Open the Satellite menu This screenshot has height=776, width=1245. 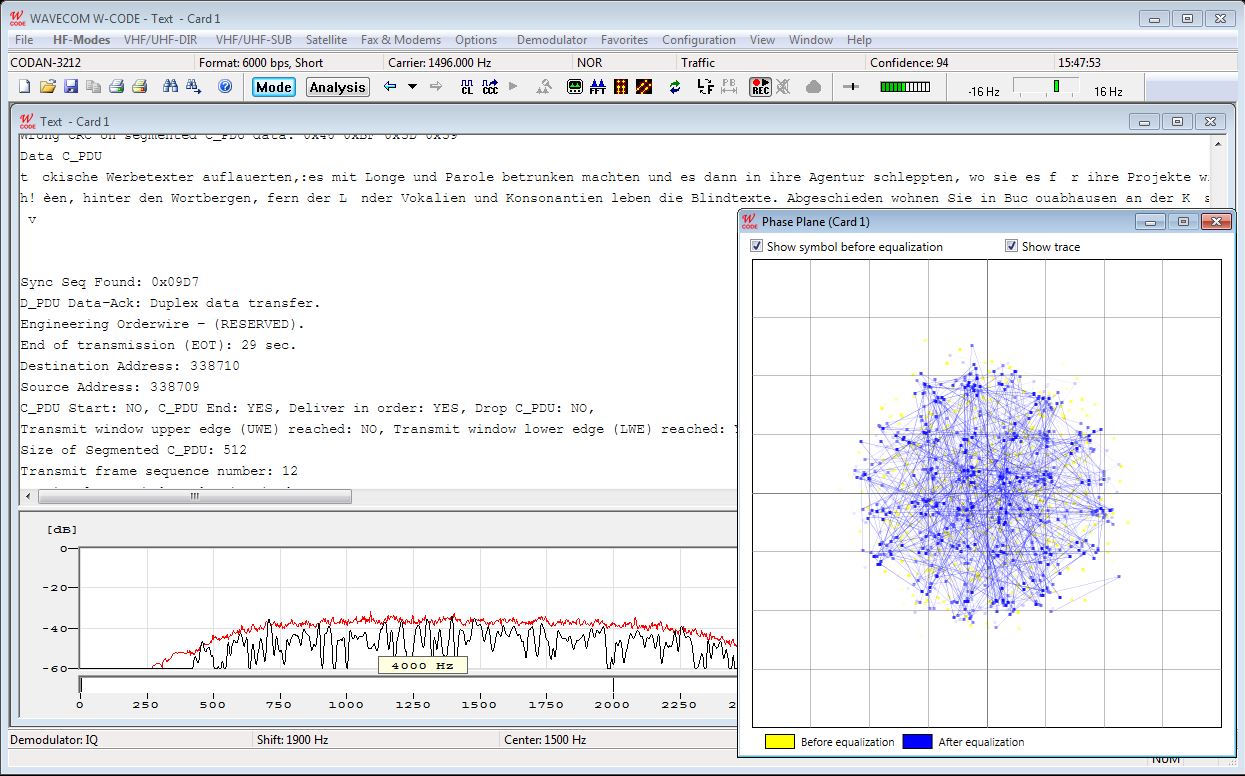pyautogui.click(x=326, y=40)
